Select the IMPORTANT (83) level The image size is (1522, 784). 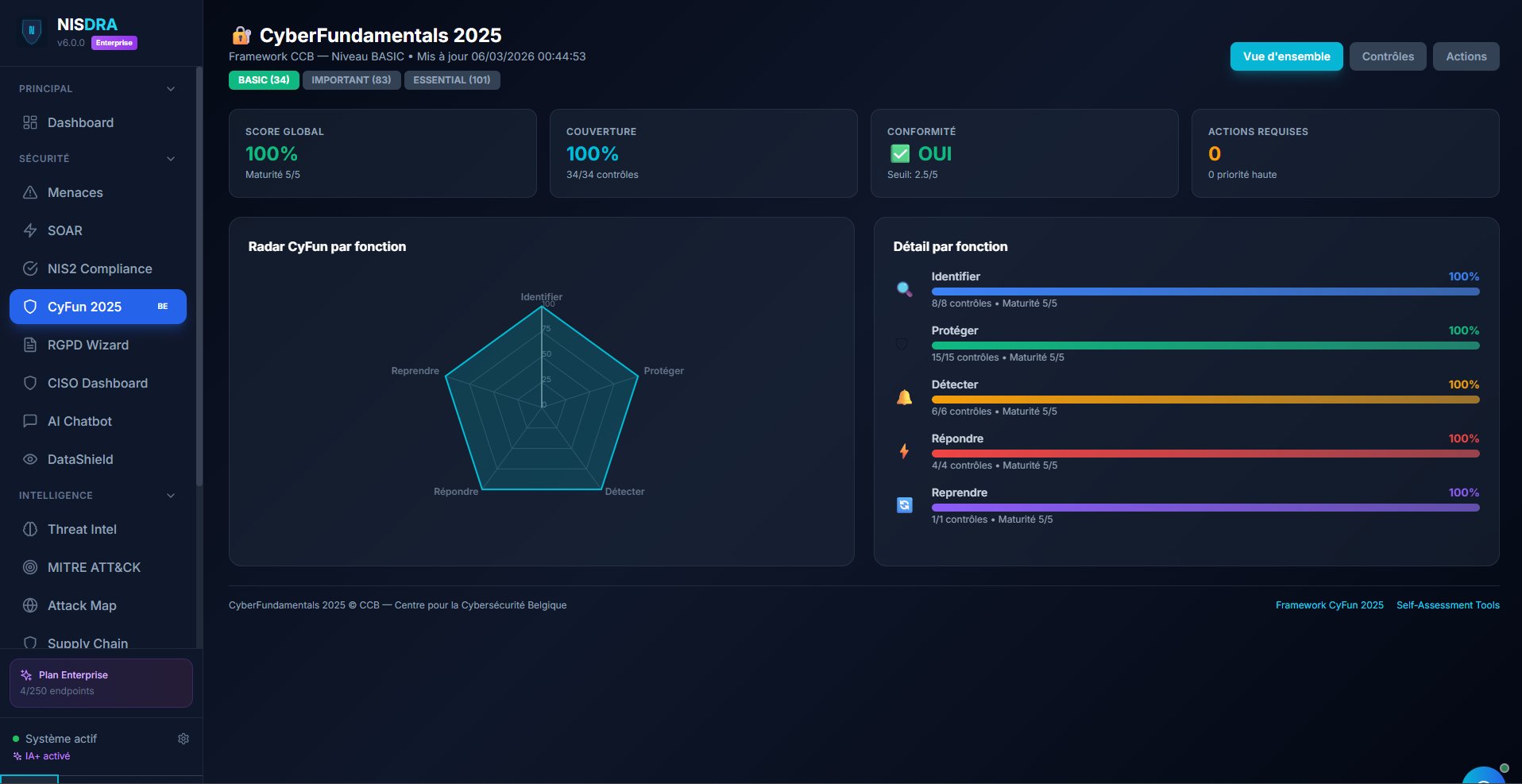click(351, 80)
